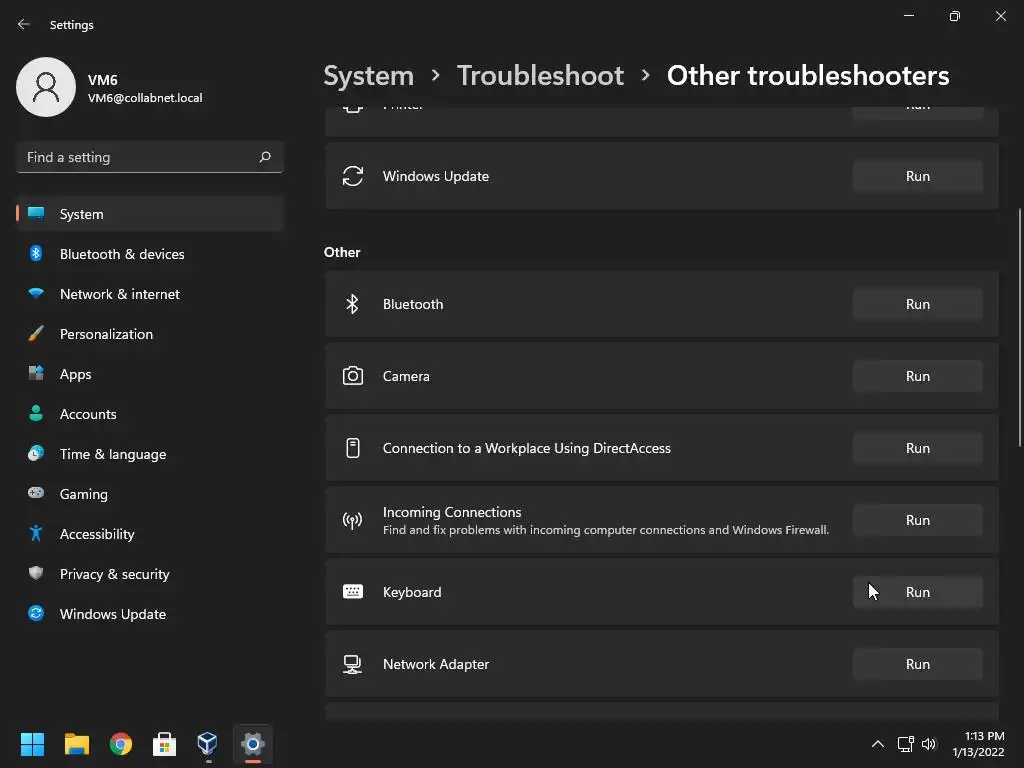The height and width of the screenshot is (768, 1024).
Task: Click the Bluetooth & devices sidebar icon
Action: click(36, 253)
